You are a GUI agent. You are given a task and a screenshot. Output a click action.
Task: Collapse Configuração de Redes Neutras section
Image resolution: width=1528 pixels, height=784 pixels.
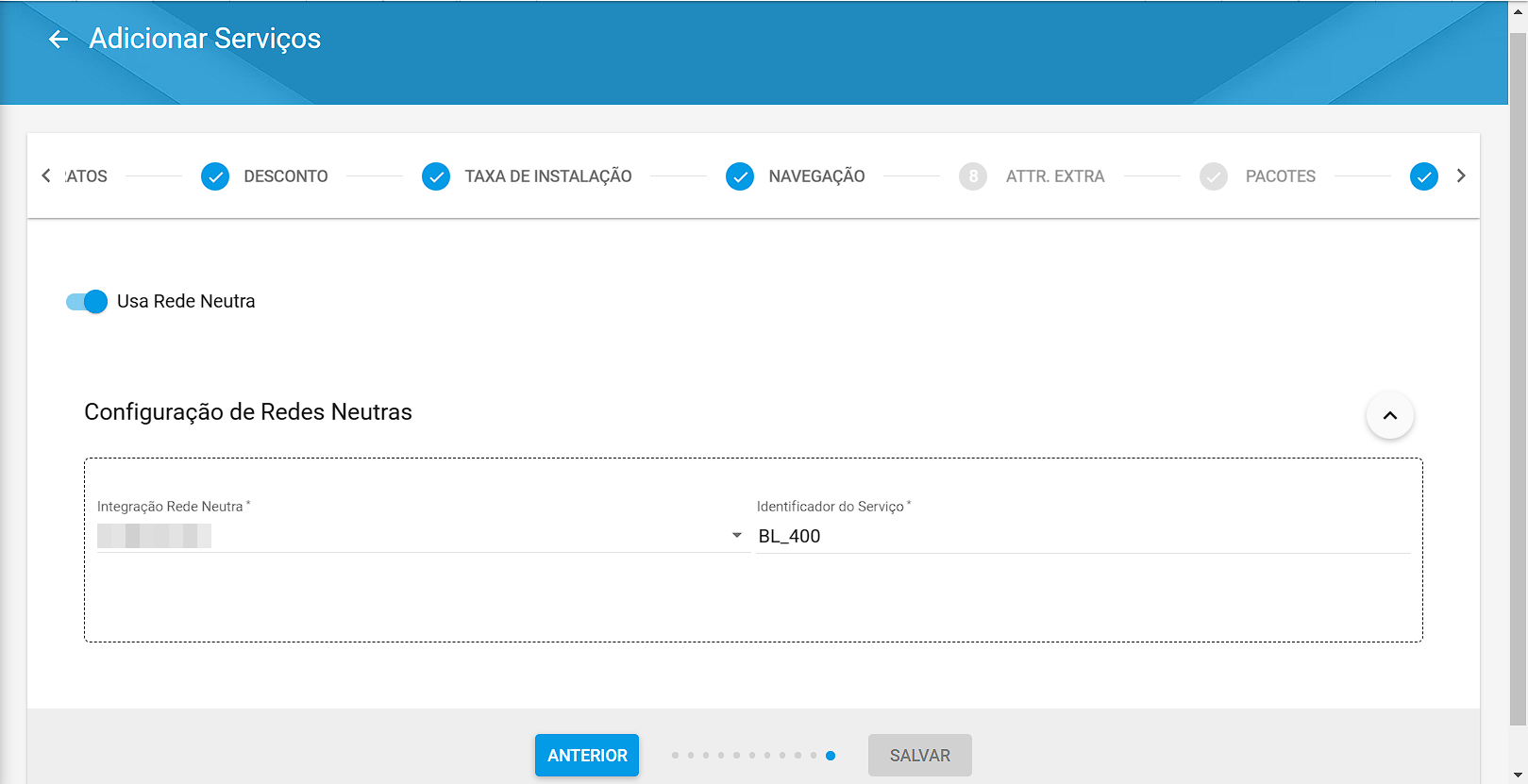pos(1390,415)
